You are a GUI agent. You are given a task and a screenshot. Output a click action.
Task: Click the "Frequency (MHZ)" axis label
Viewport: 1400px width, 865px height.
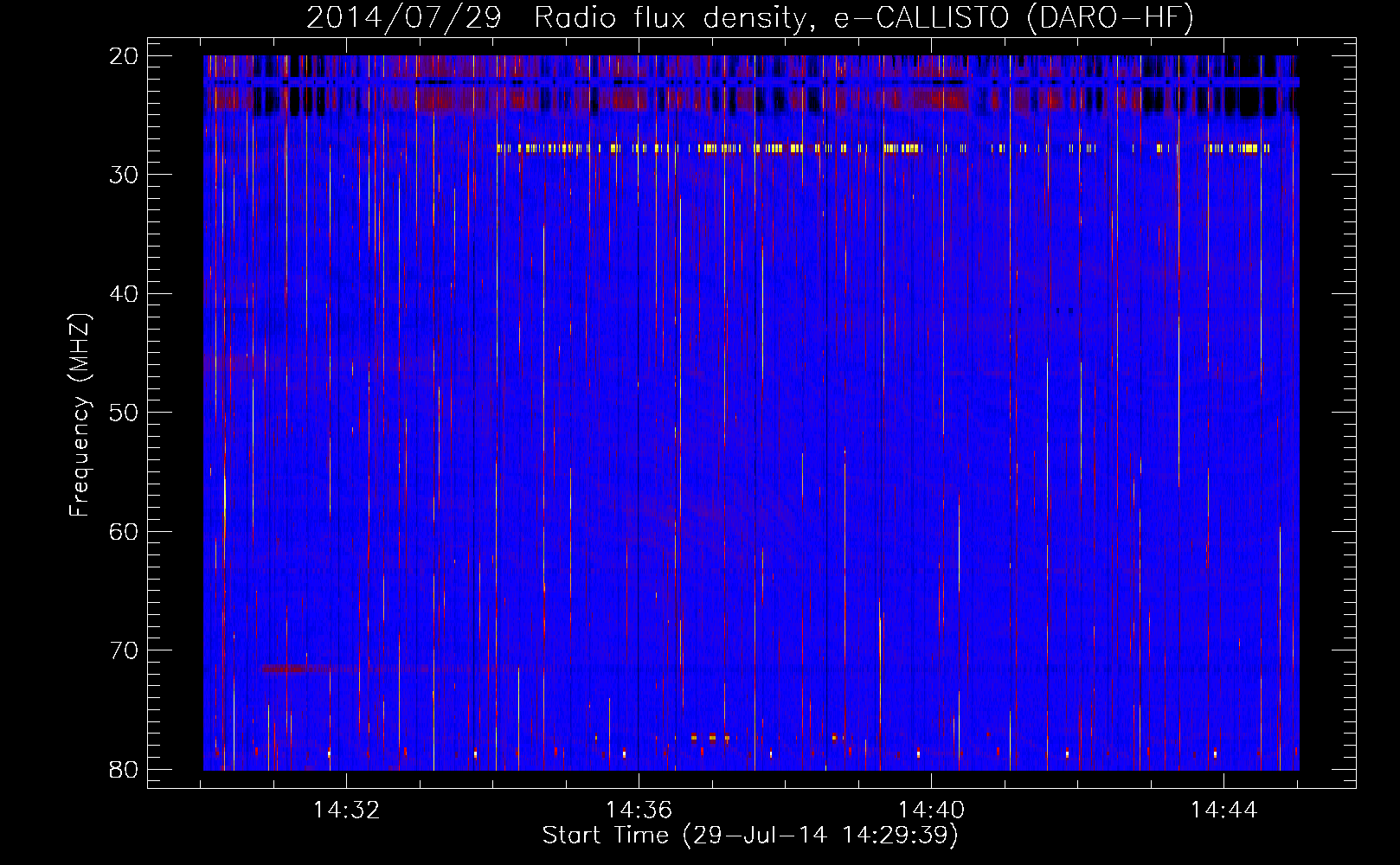pyautogui.click(x=79, y=415)
